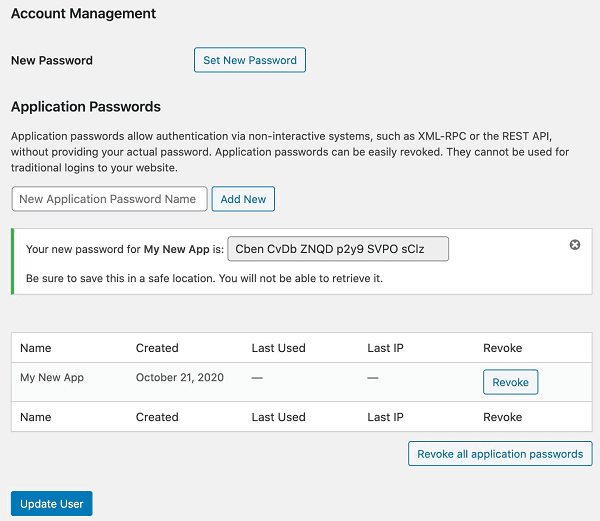Click the Name label in table footer row
600x521 pixels.
tap(35, 417)
